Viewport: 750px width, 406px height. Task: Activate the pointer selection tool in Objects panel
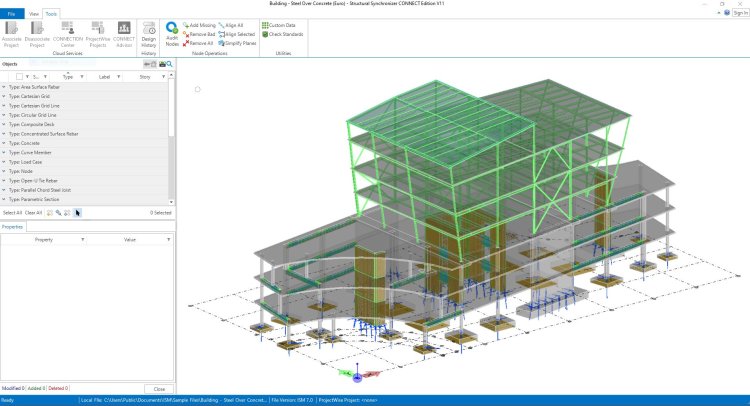[x=78, y=212]
